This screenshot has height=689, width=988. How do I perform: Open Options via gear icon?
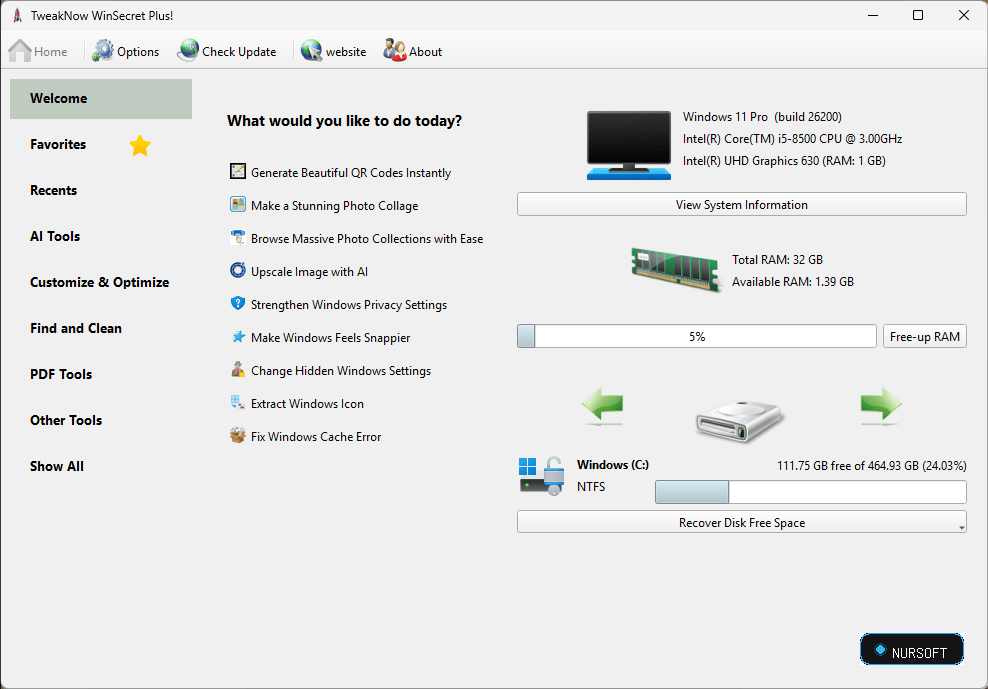coord(103,50)
